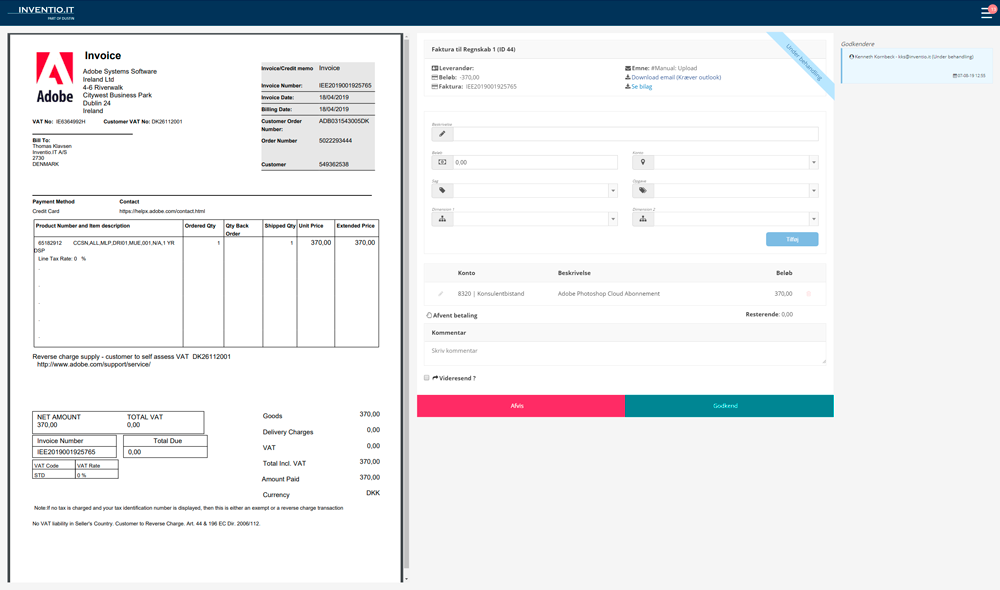Click the envelope icon beside Emne

pos(628,68)
